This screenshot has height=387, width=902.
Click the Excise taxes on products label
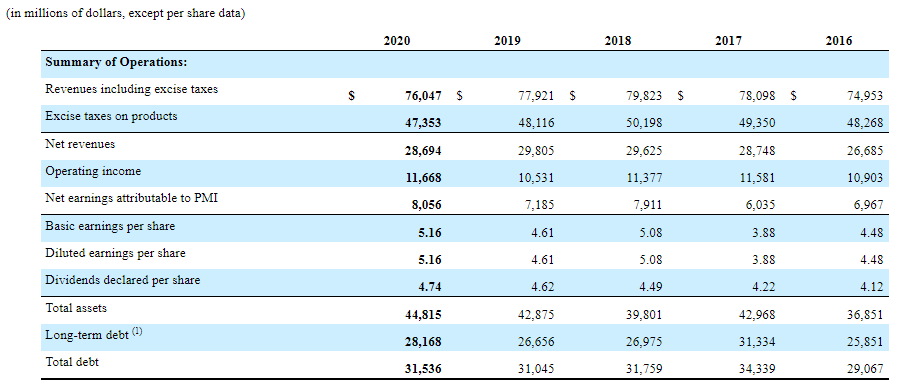[112, 116]
